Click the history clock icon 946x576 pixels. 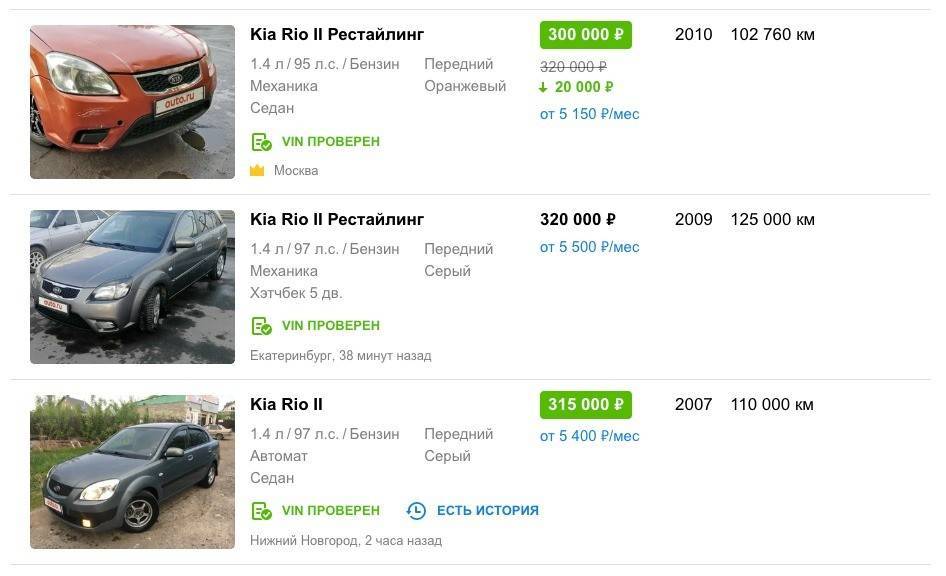click(x=416, y=511)
